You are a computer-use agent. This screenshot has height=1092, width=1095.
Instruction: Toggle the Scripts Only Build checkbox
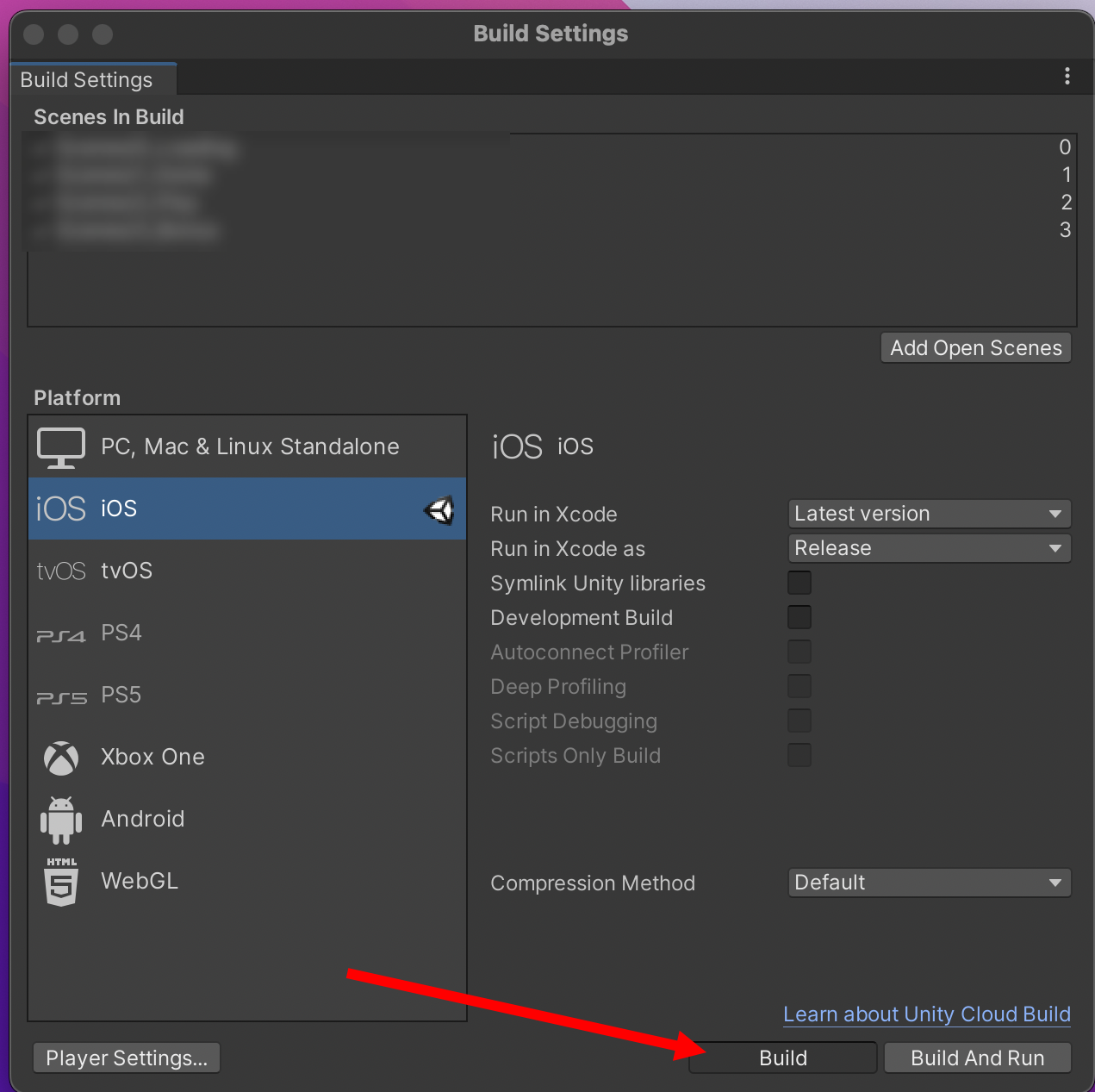[799, 755]
